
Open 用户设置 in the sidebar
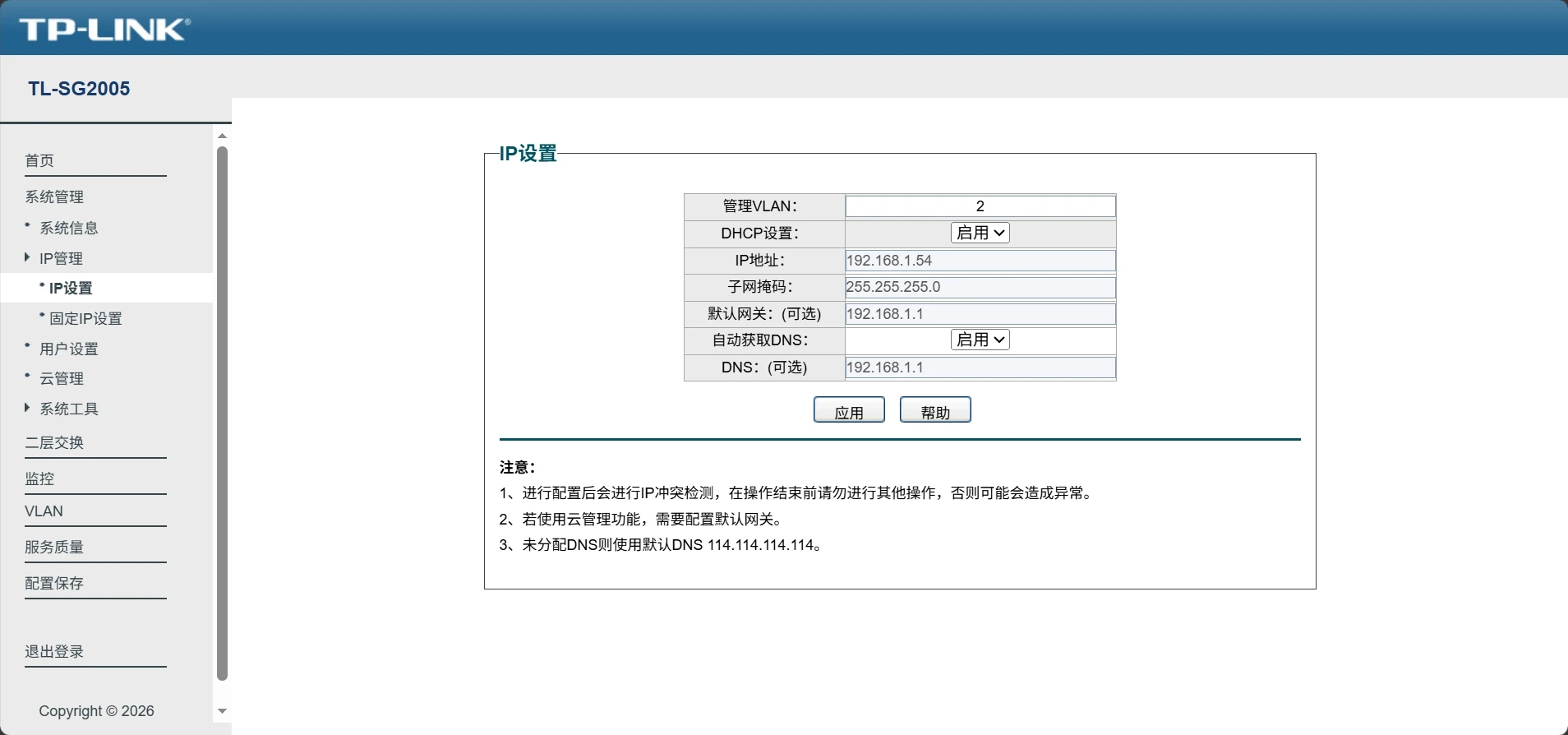pyautogui.click(x=69, y=349)
